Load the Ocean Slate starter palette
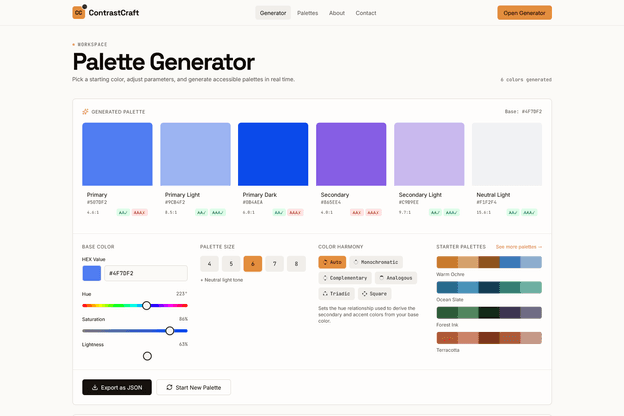624x416 pixels. tap(489, 287)
